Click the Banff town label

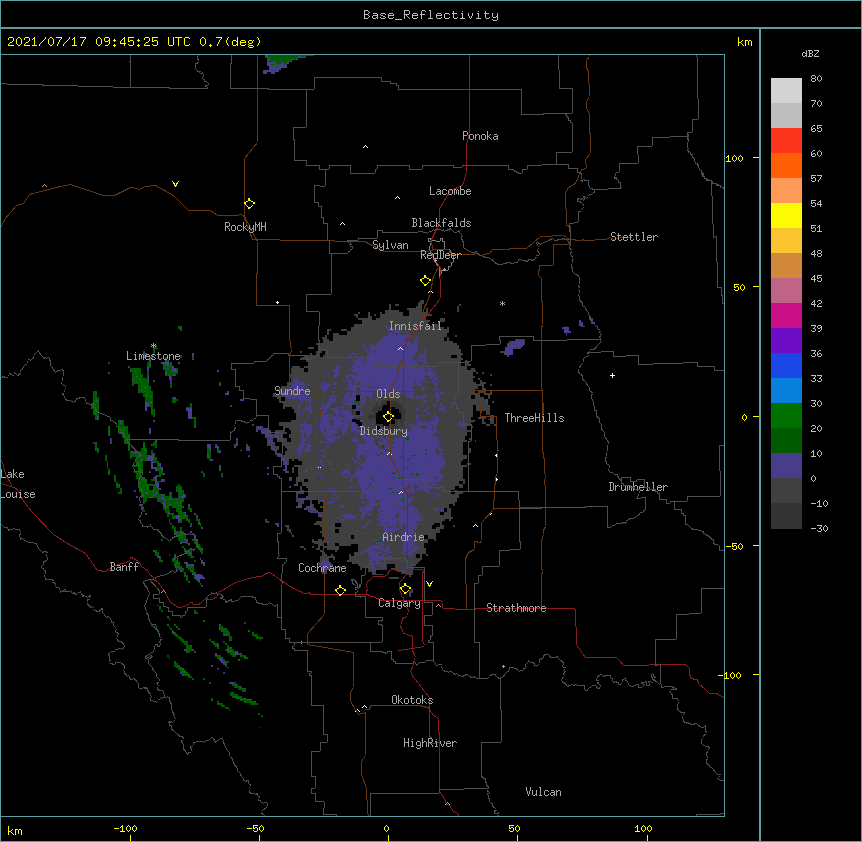(124, 567)
